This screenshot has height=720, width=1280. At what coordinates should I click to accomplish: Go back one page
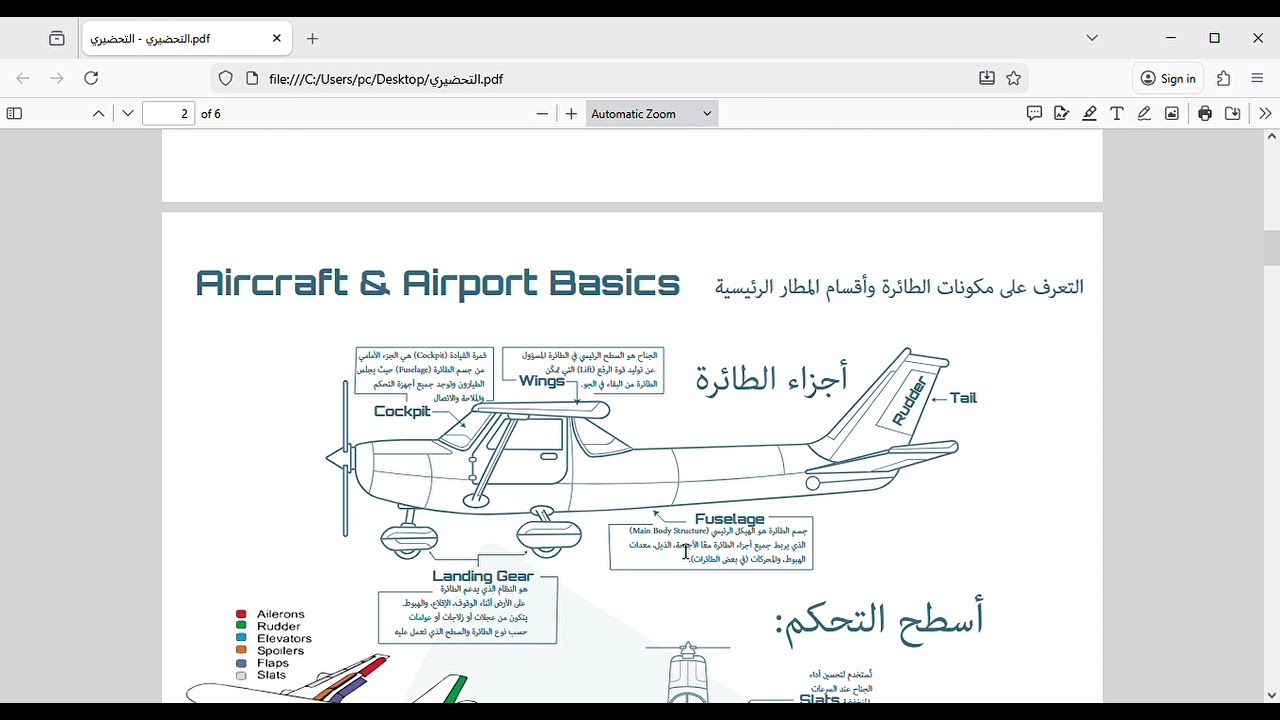pyautogui.click(x=23, y=78)
